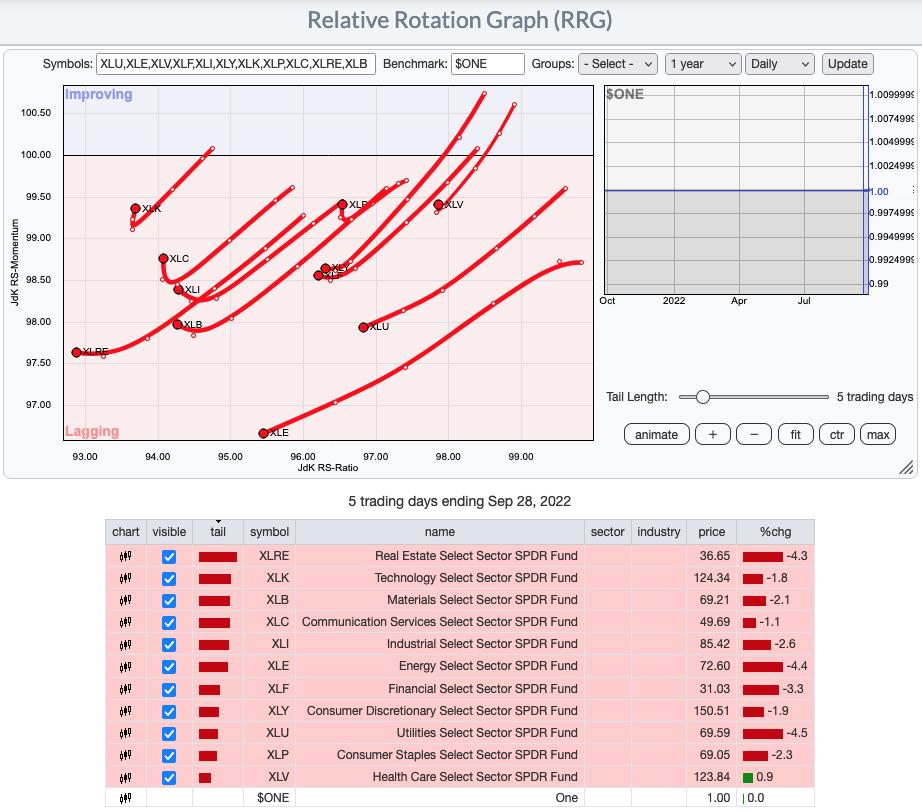
Task: Open chart icon for XLY row
Action: [x=125, y=711]
